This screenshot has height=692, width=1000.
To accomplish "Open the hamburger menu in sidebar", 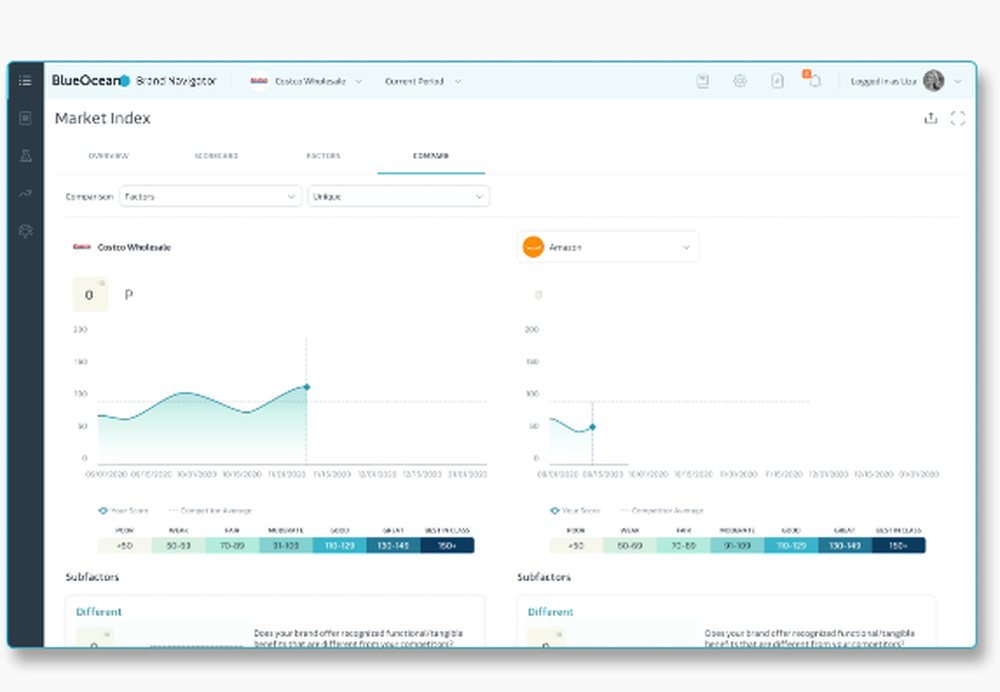I will [26, 80].
